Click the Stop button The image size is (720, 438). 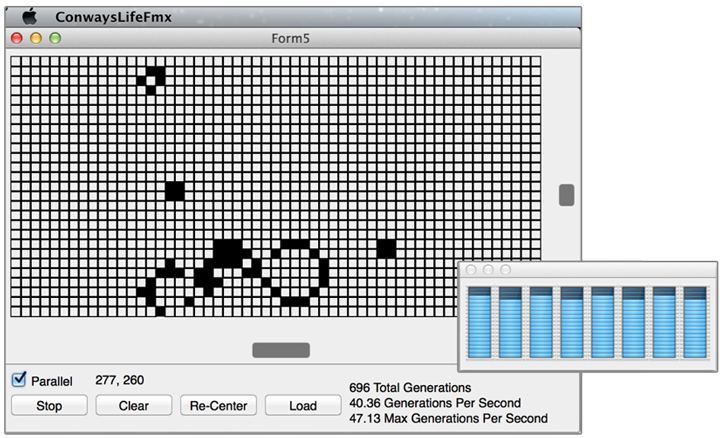click(x=49, y=405)
